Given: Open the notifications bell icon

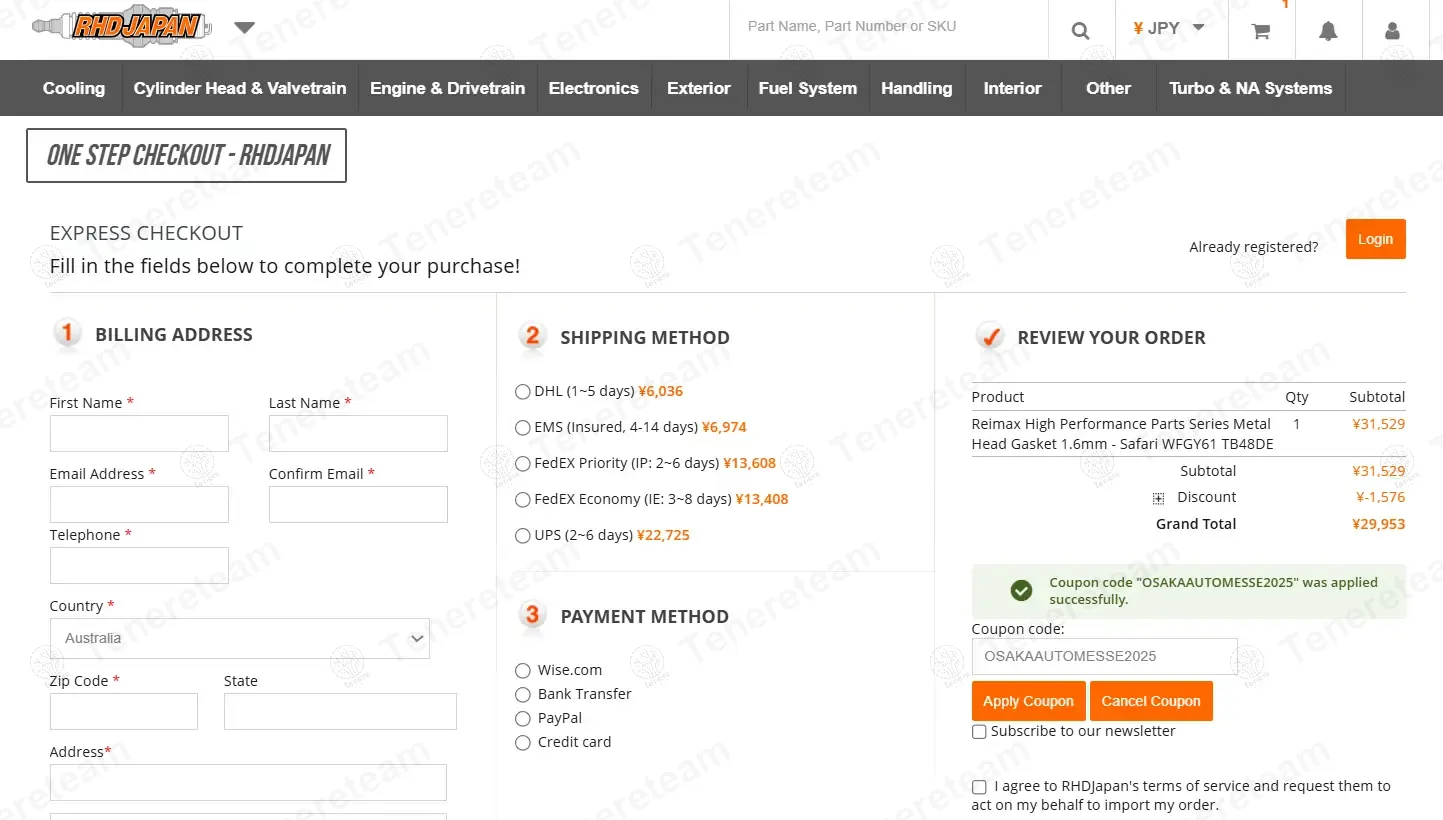Looking at the screenshot, I should [1328, 31].
